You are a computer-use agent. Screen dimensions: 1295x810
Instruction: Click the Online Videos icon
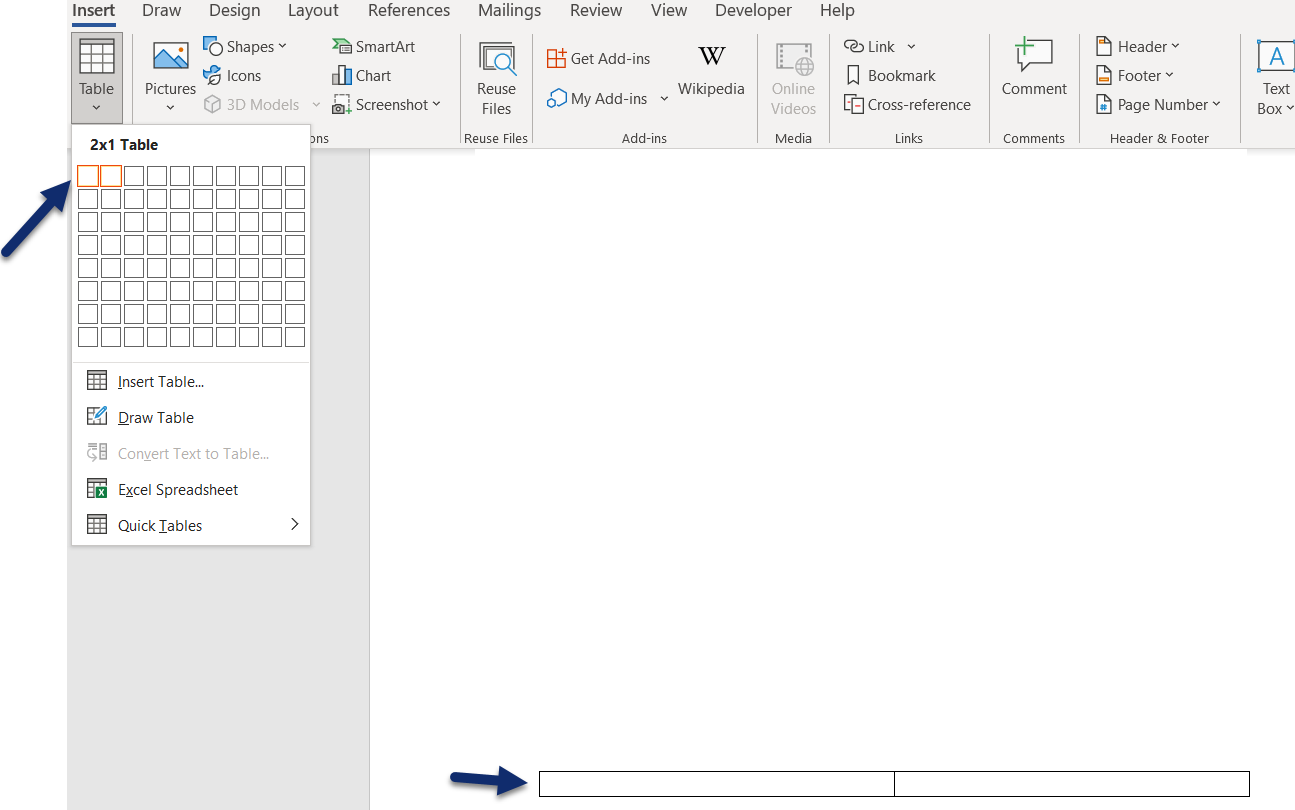pos(793,60)
